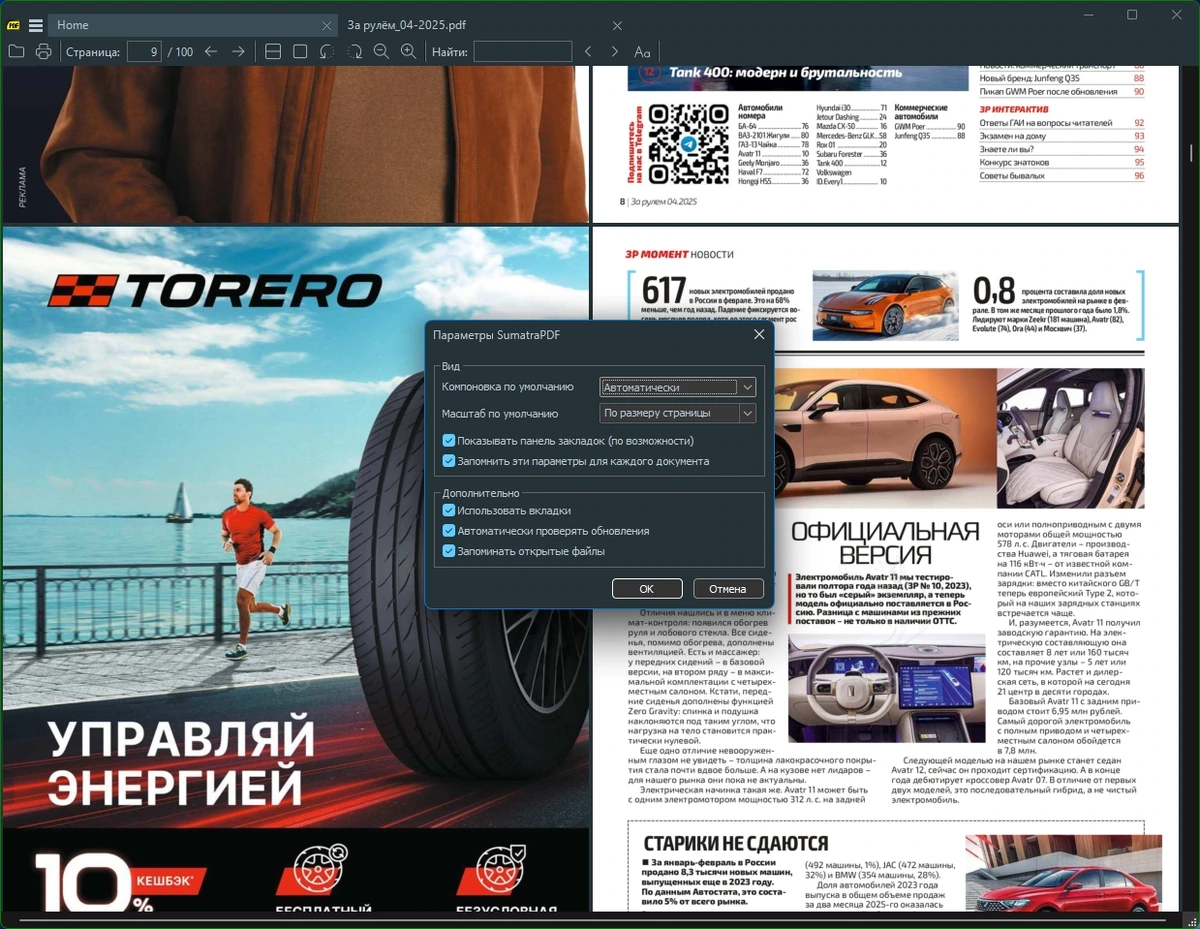Click the 617 statistic number
The height and width of the screenshot is (929, 1200).
(663, 291)
